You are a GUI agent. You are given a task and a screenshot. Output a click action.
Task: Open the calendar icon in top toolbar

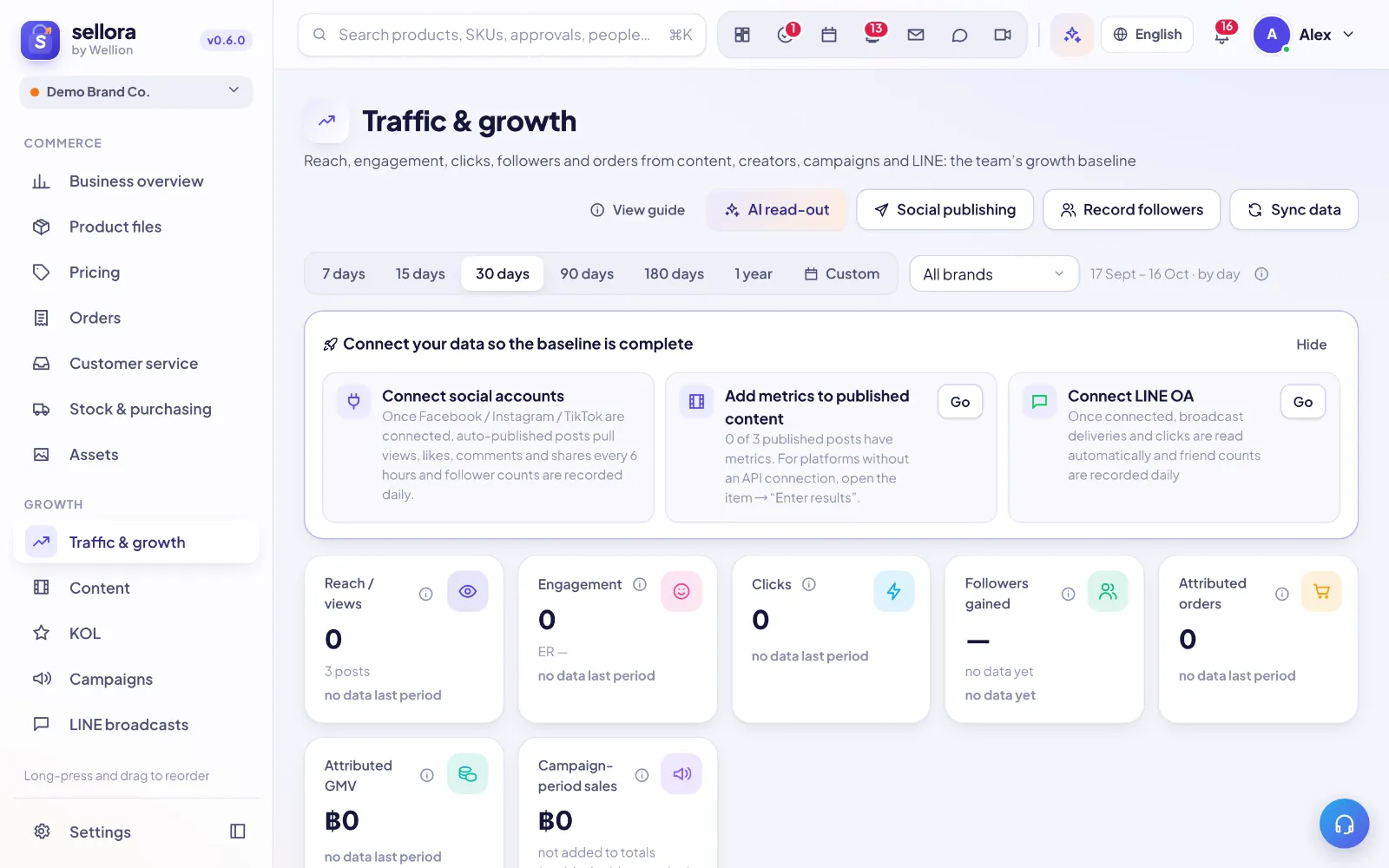(x=829, y=35)
